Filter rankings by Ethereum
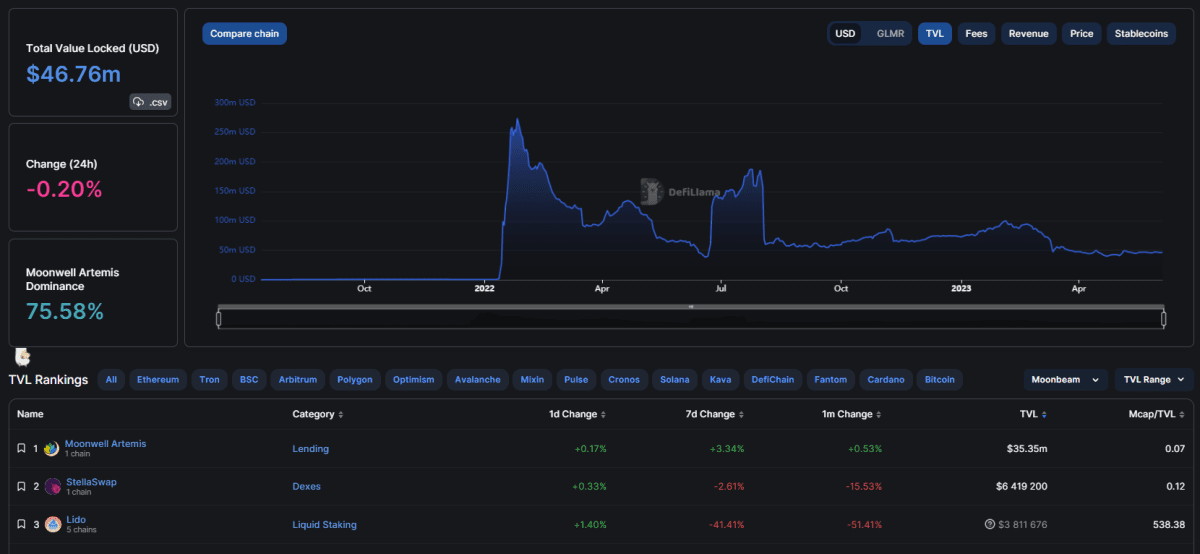 click(158, 380)
